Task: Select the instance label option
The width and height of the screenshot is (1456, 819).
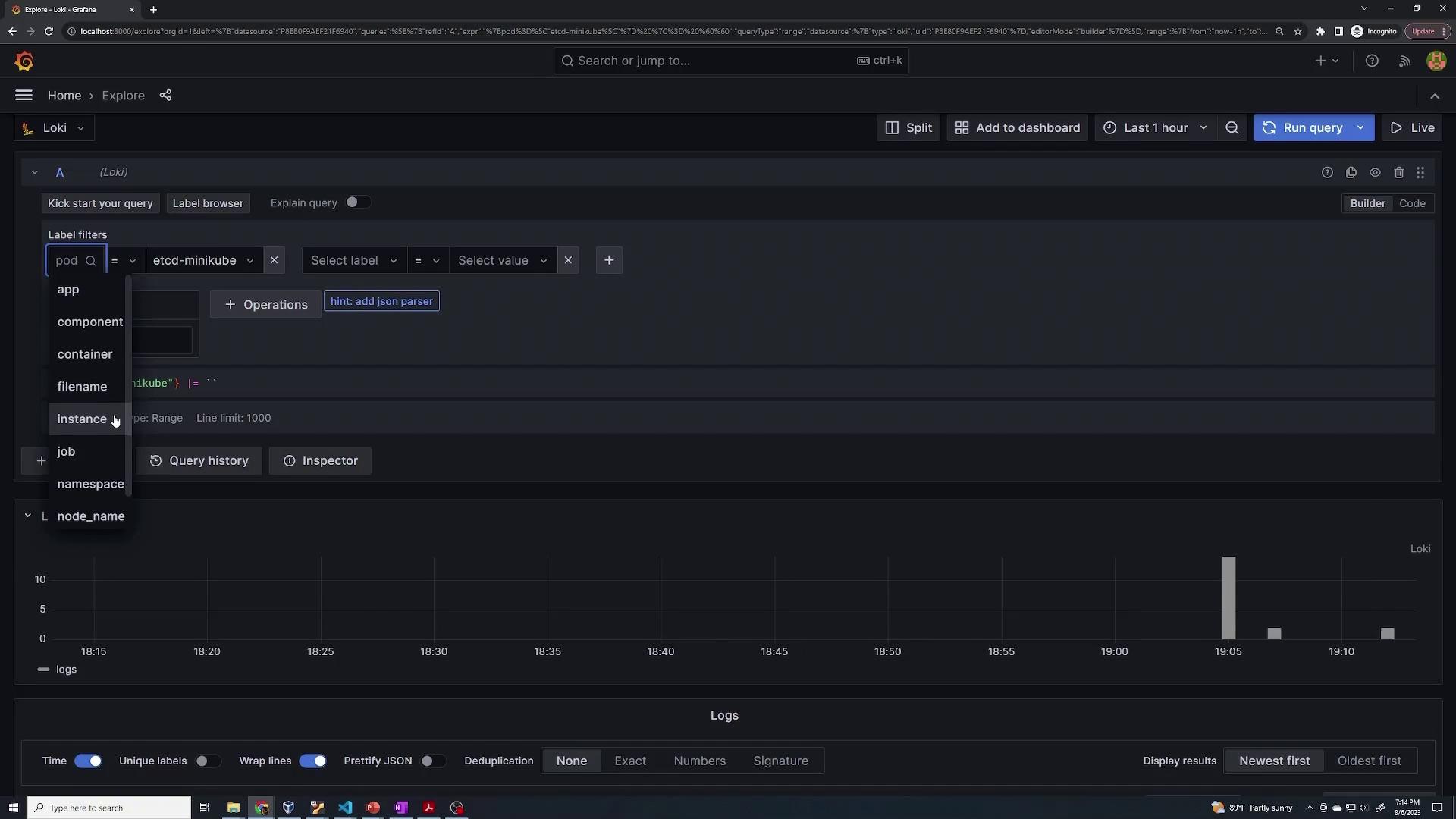Action: (82, 419)
